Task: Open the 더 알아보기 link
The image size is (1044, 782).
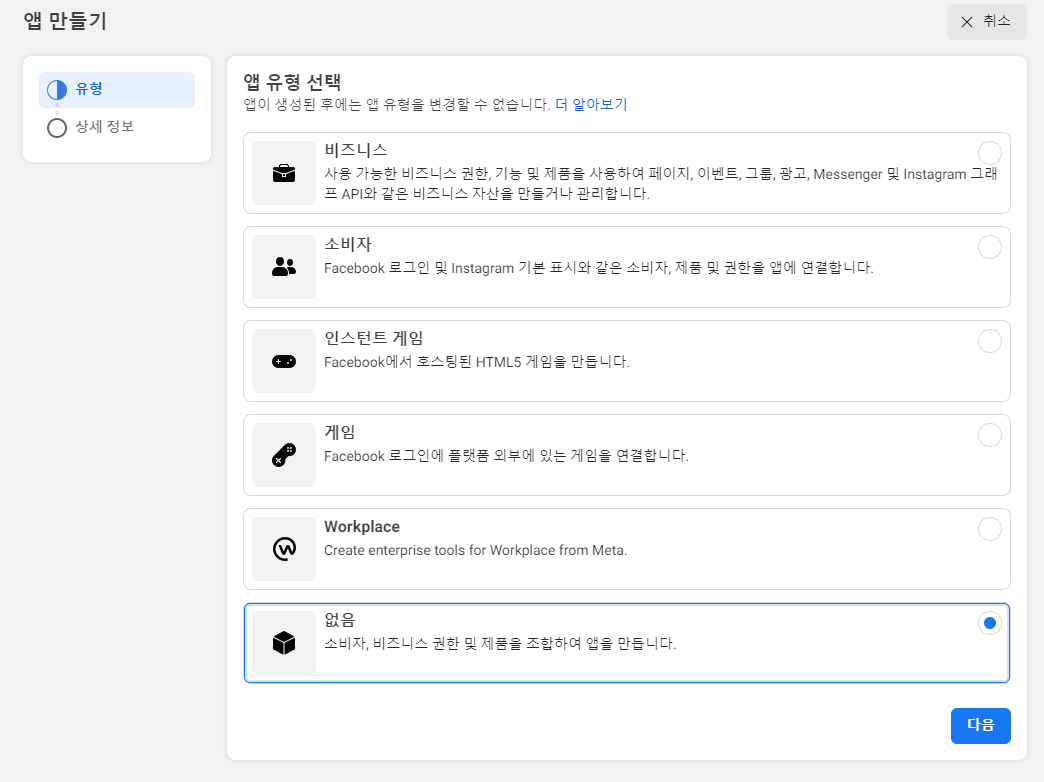Action: [591, 105]
